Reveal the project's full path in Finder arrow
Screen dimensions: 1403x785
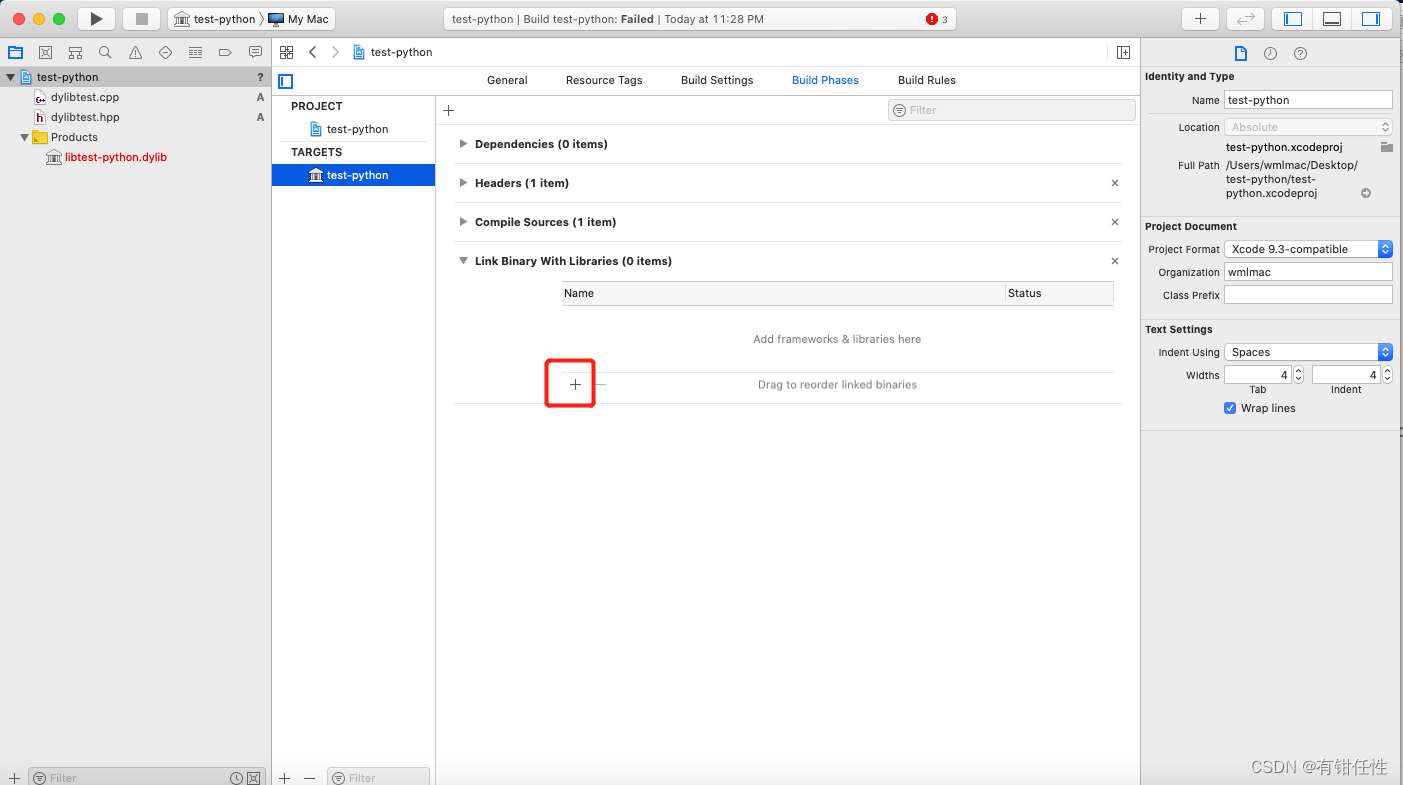(1366, 193)
